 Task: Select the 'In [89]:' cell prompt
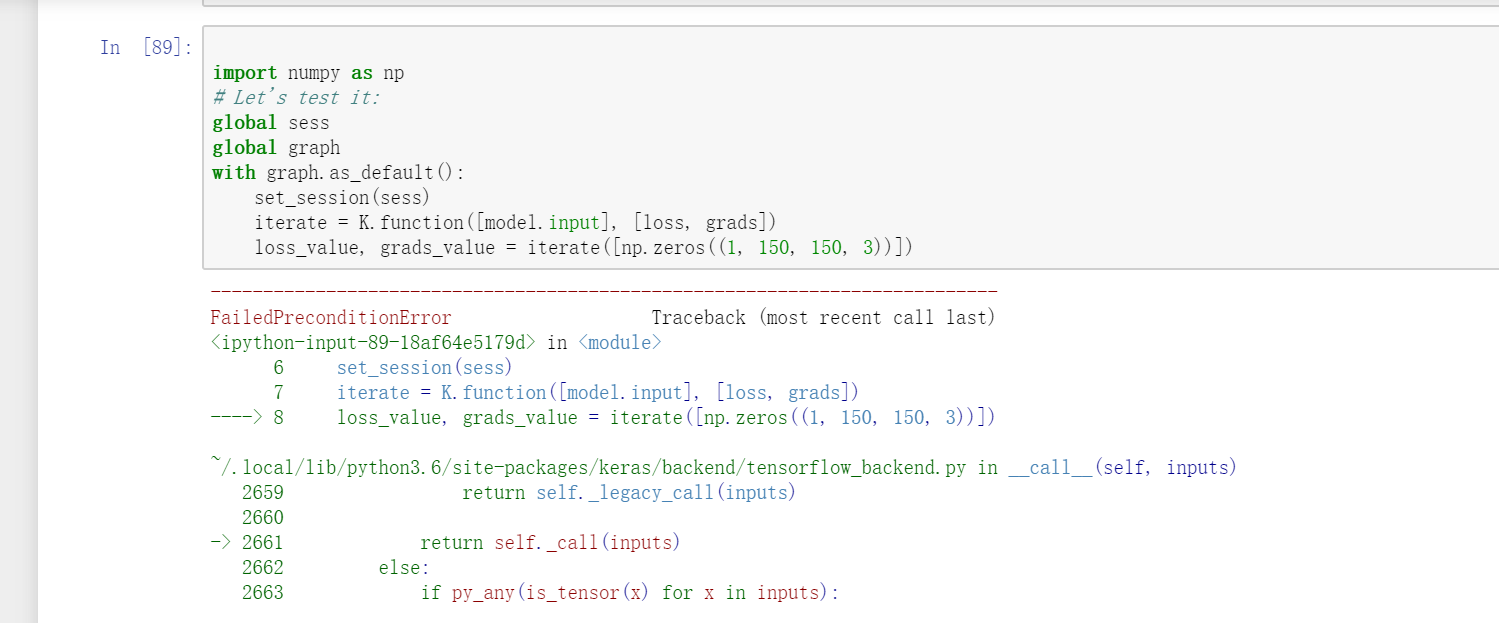[146, 48]
